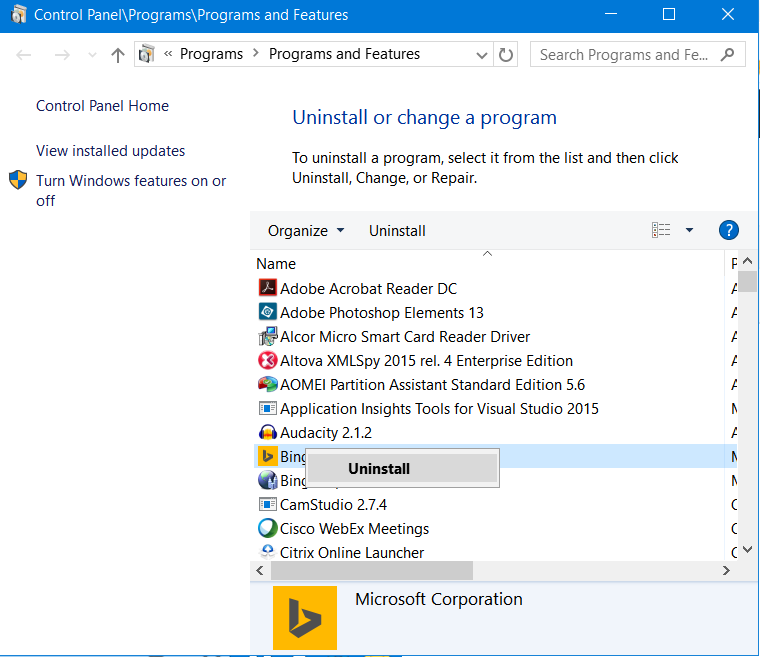Click the Altova XMLSpy program icon
Viewport: 760px width, 657px height.
(x=267, y=361)
